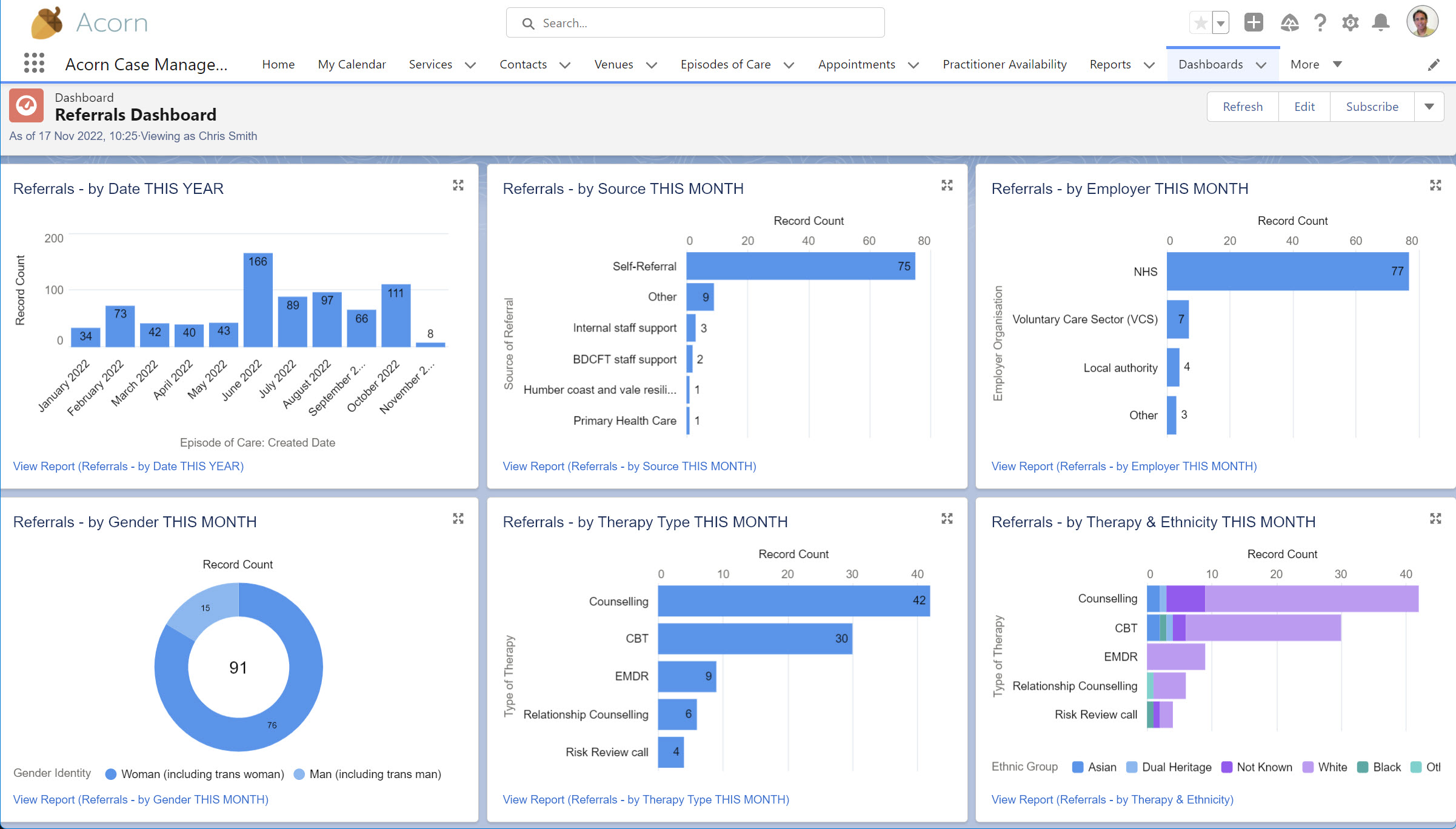Click the favorites star icon
Screen dimensions: 1456x829
pyautogui.click(x=1200, y=23)
